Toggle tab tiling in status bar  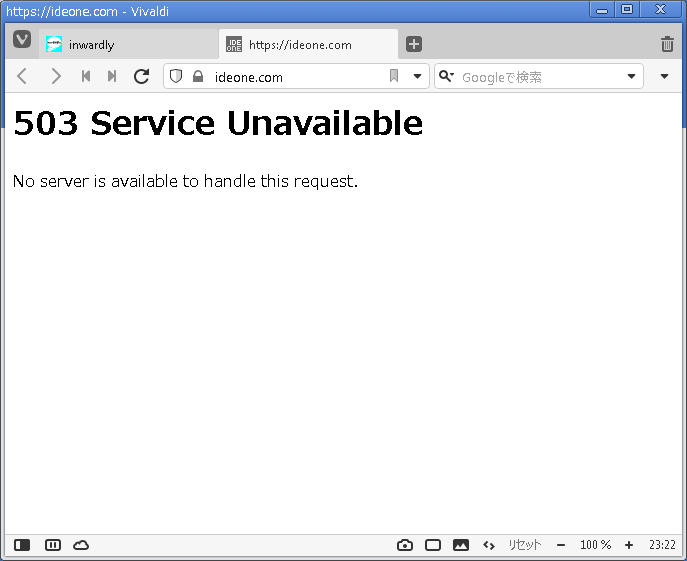53,545
